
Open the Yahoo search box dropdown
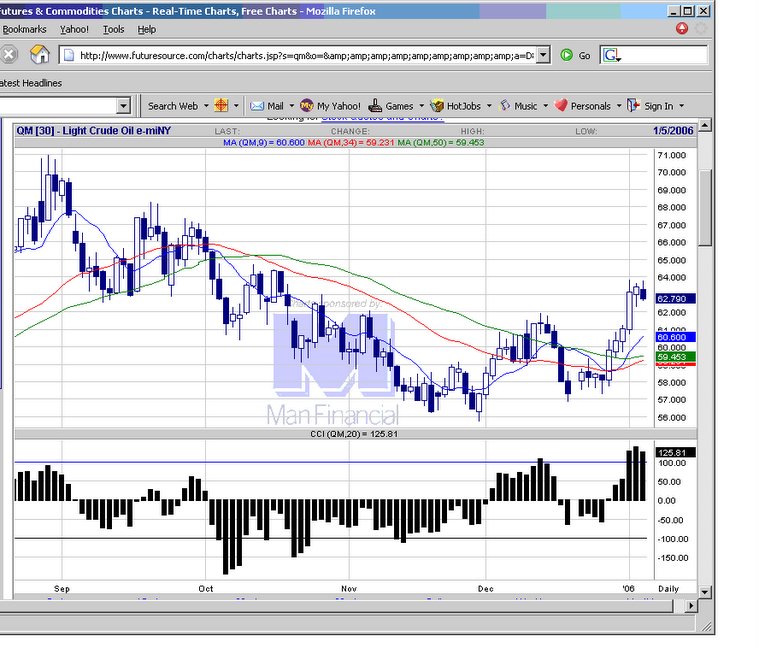123,105
